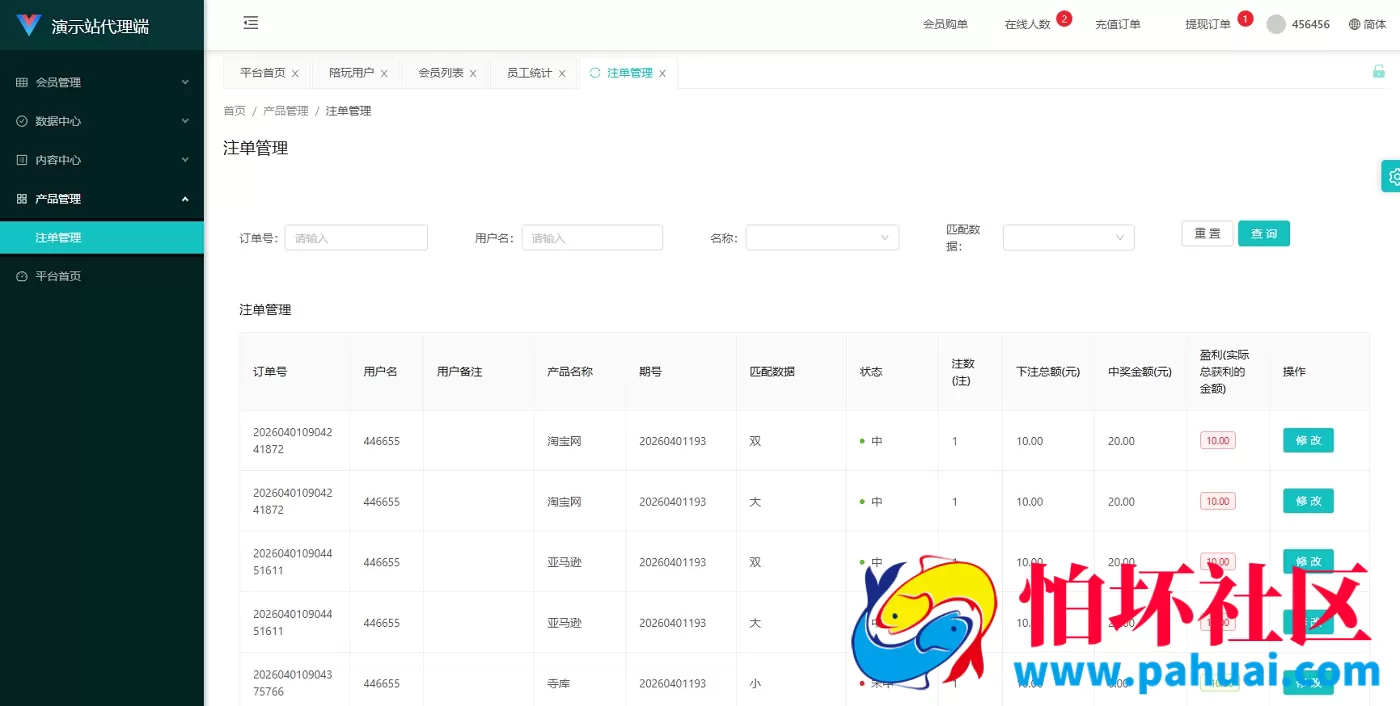Click the demo site logo icon
This screenshot has width=1400, height=706.
pos(29,25)
